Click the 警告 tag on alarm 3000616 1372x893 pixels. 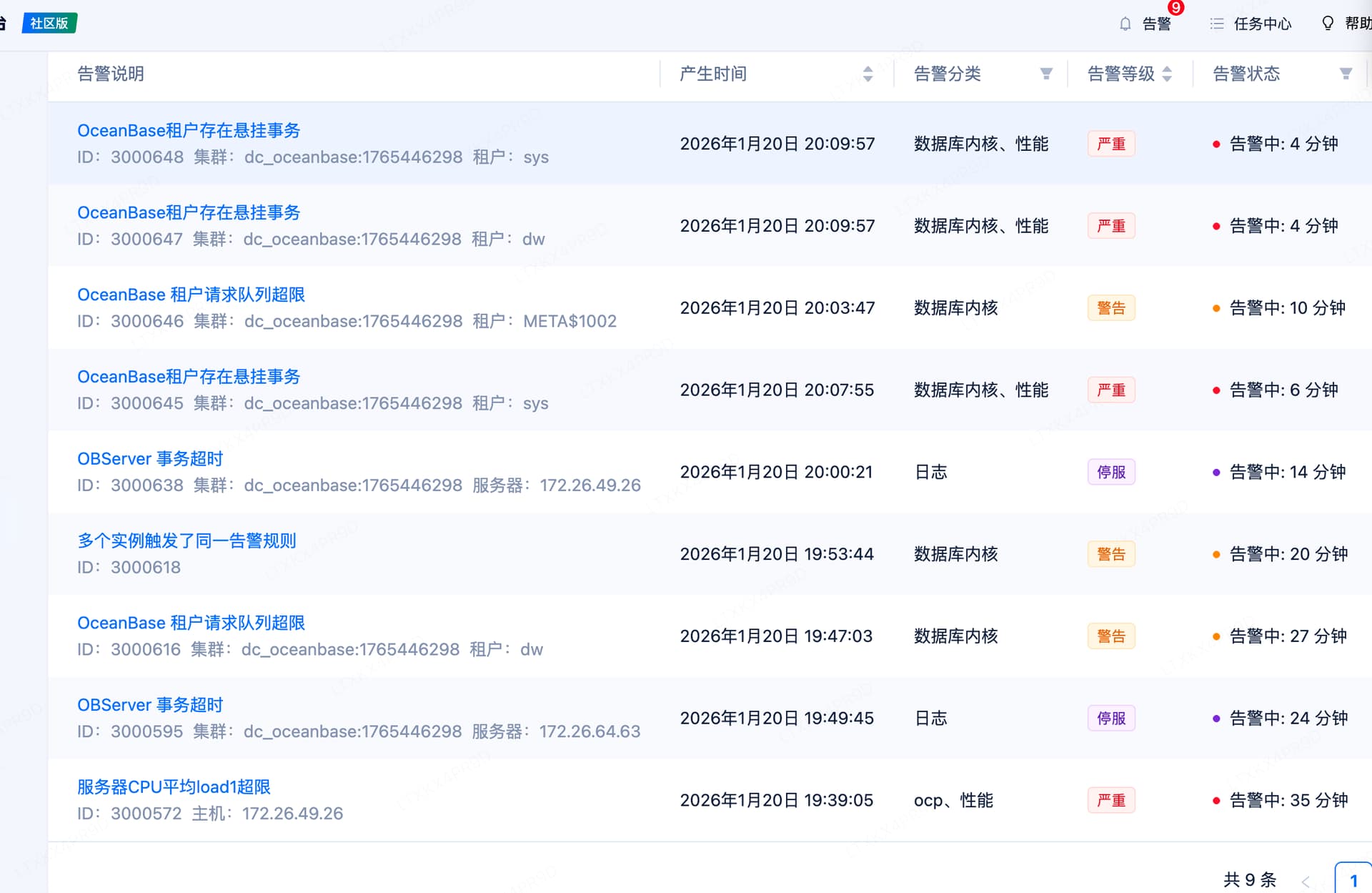point(1110,636)
